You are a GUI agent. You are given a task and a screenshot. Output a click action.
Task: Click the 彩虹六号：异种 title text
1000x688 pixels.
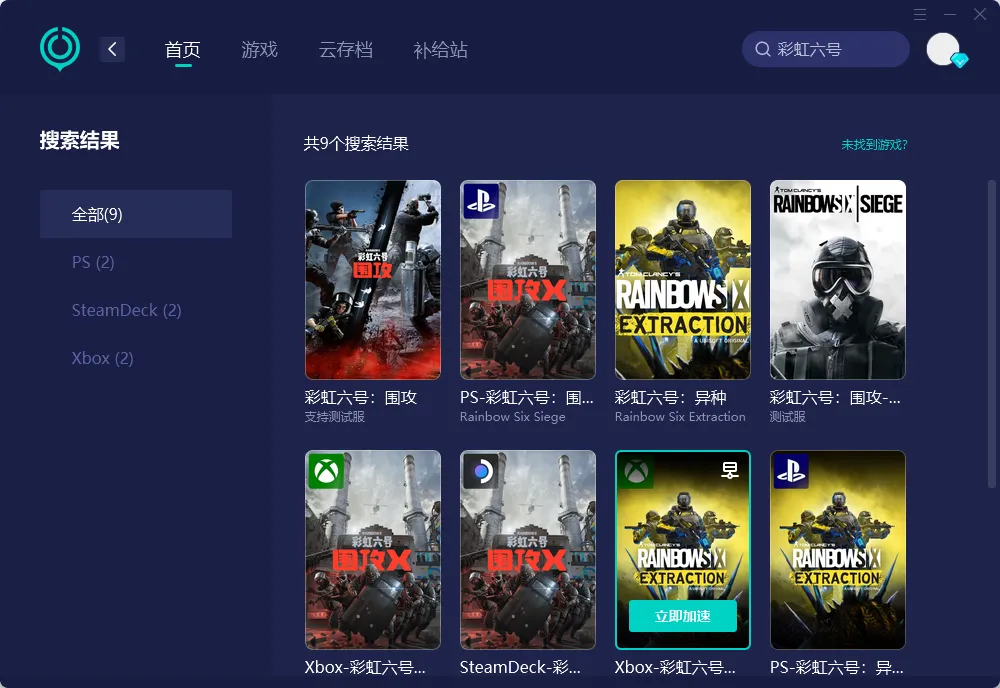tap(671, 397)
